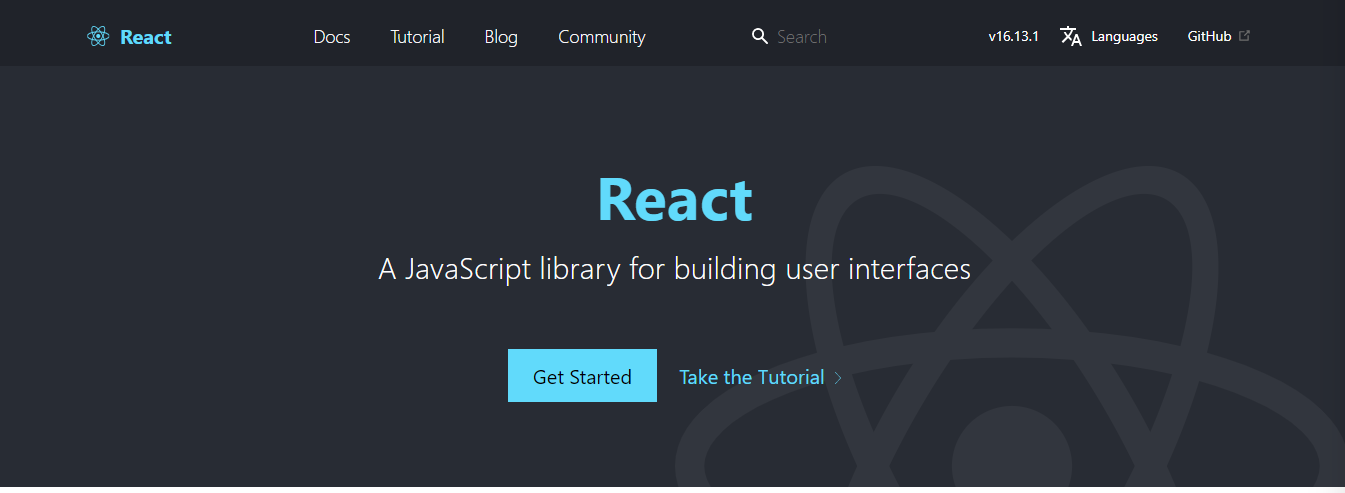Click the JavaScript library tagline text

(x=674, y=269)
